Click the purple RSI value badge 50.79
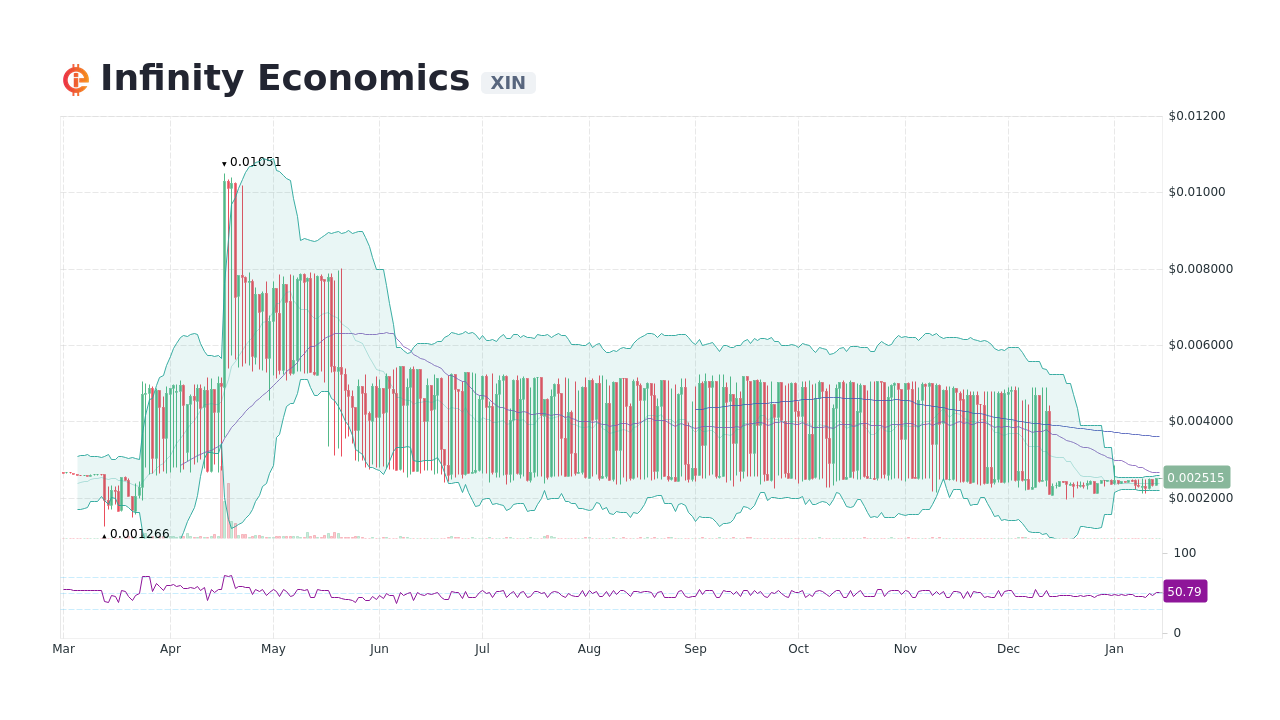 [1185, 591]
